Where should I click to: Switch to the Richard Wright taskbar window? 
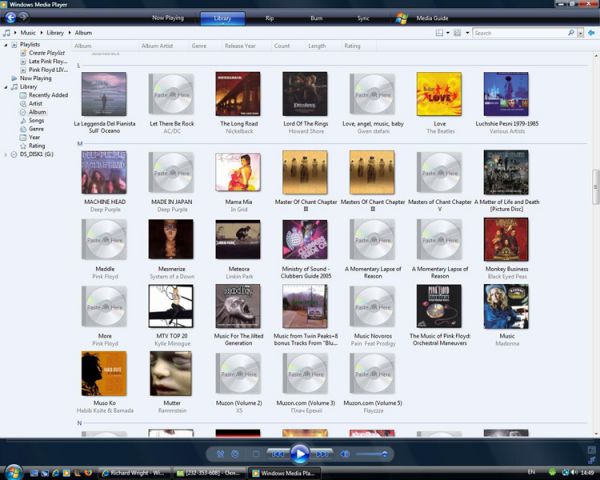[134, 473]
